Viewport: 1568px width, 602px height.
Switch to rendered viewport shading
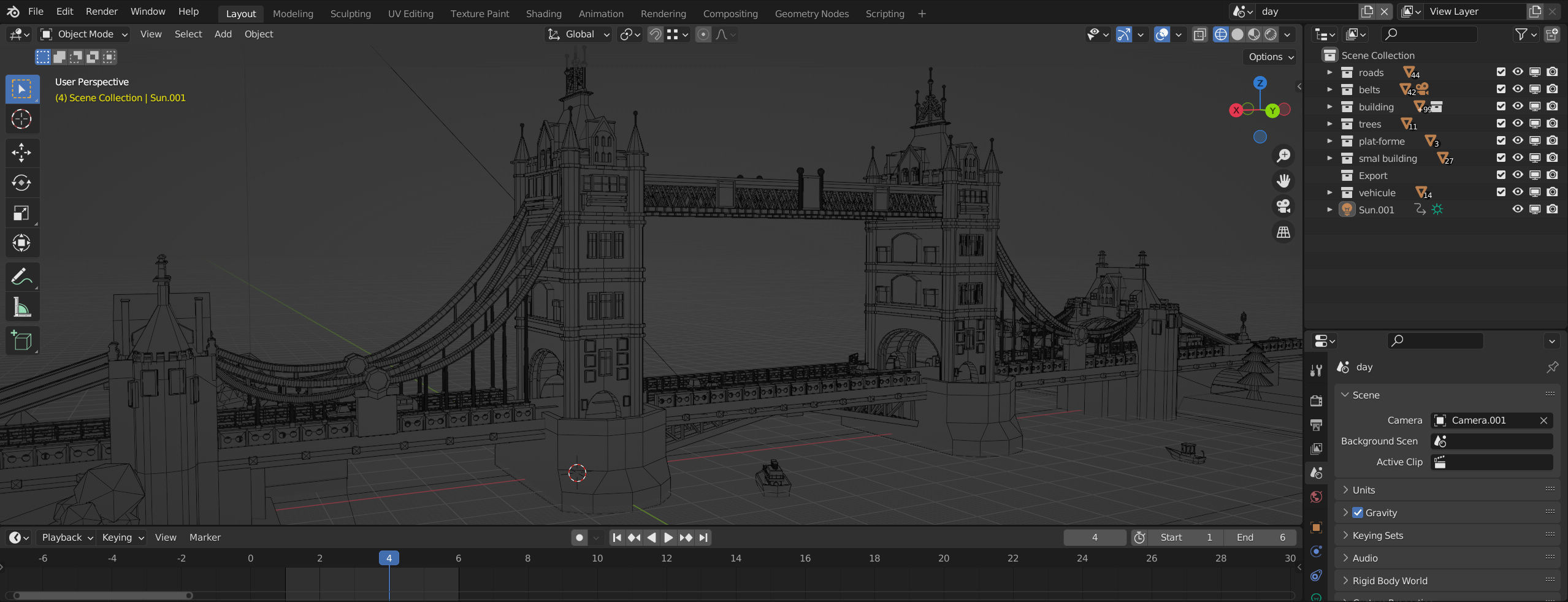tap(1271, 34)
